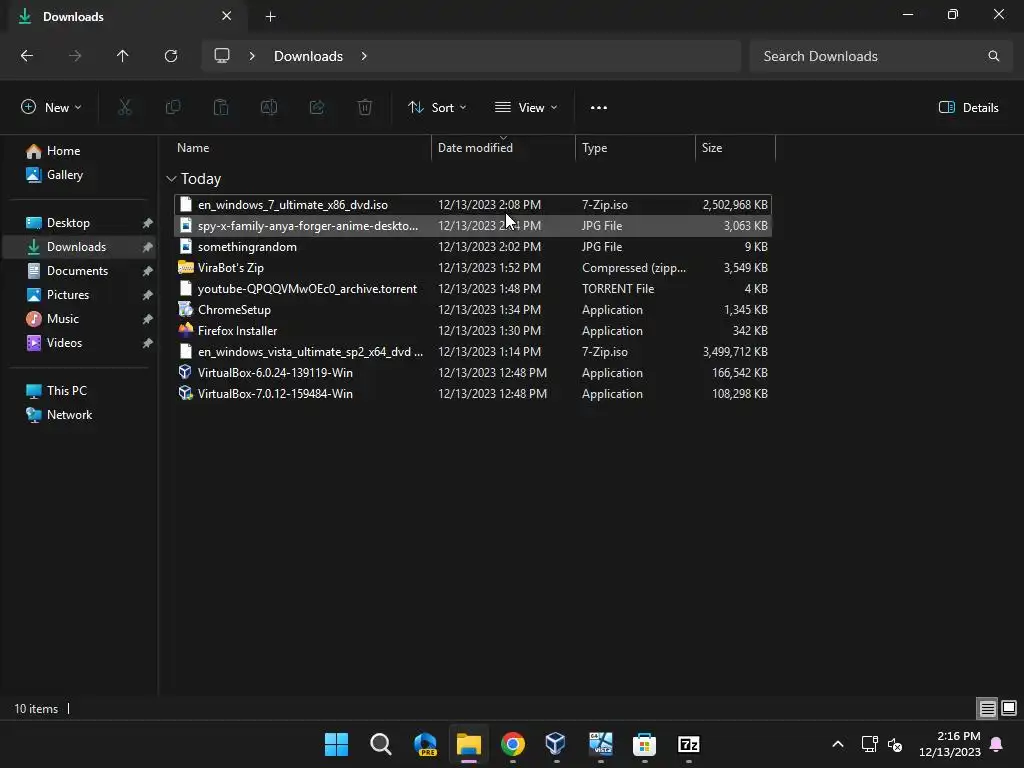Go back with the back arrow
Image resolution: width=1024 pixels, height=768 pixels.
27,56
